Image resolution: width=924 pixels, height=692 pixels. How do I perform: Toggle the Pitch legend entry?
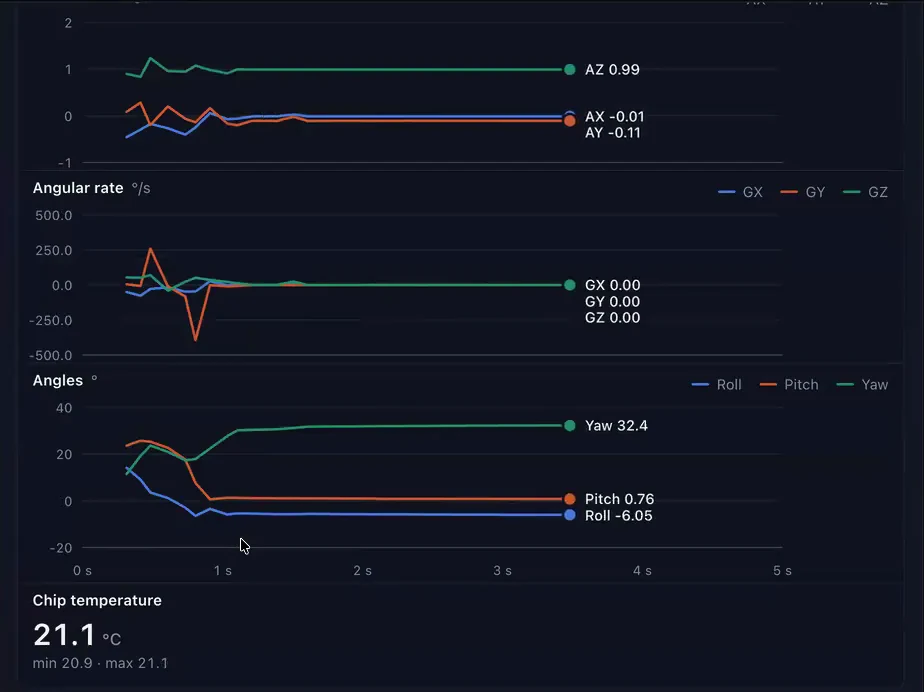click(x=789, y=385)
